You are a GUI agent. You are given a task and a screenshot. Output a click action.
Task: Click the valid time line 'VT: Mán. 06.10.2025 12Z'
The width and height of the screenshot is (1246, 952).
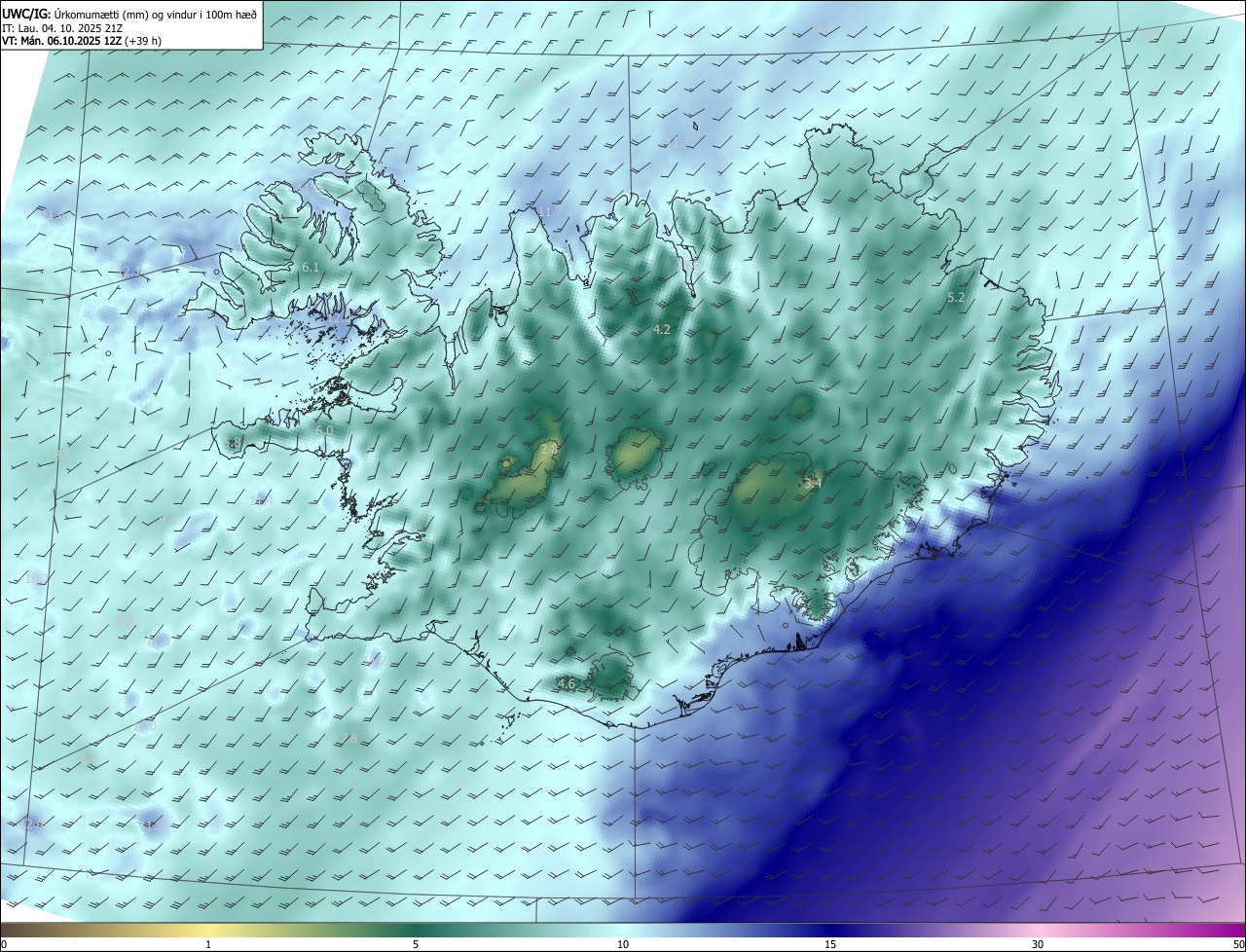pos(61,41)
